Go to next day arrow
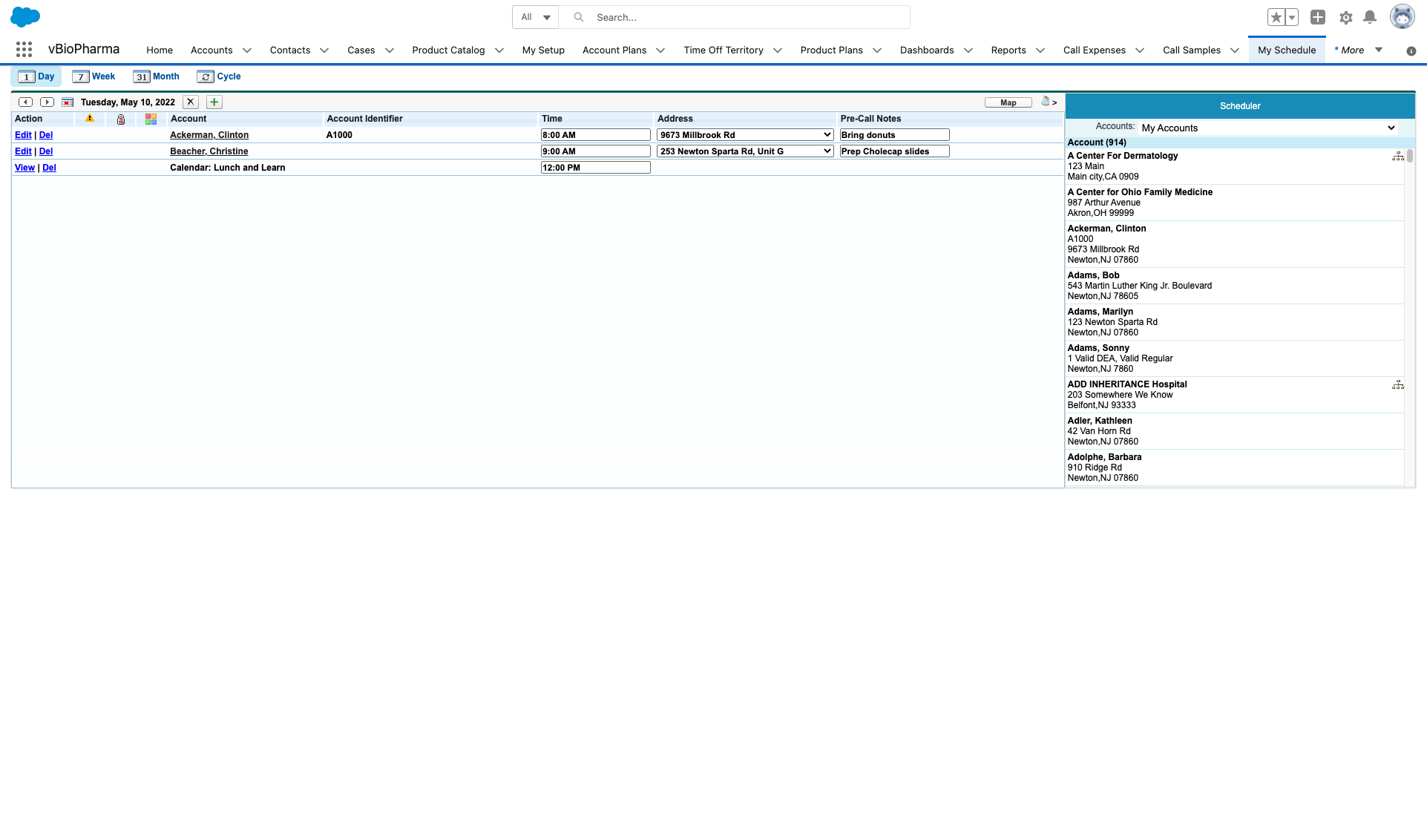Image resolution: width=1427 pixels, height=840 pixels. [x=47, y=102]
